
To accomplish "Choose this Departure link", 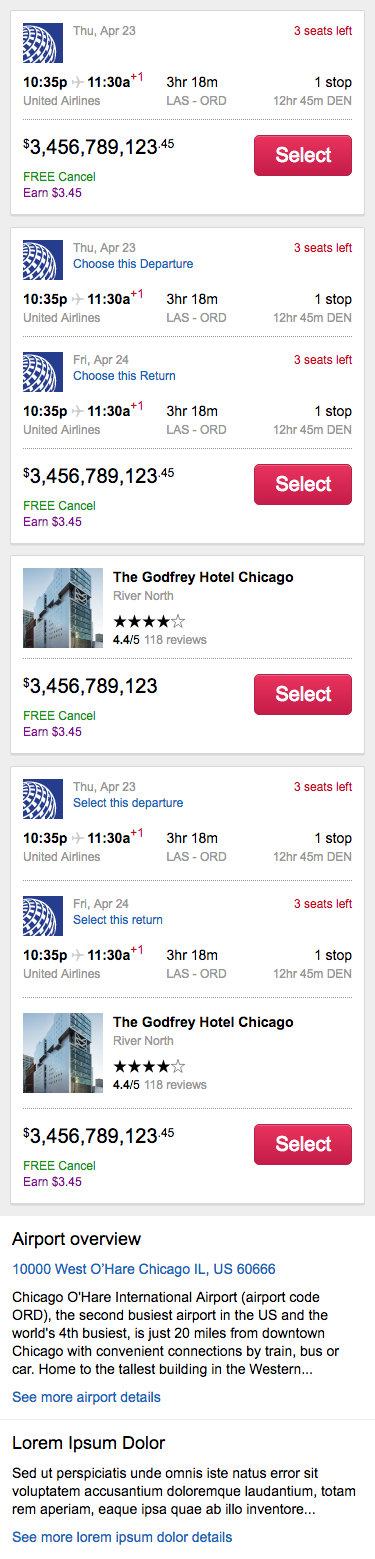I will coord(133,264).
